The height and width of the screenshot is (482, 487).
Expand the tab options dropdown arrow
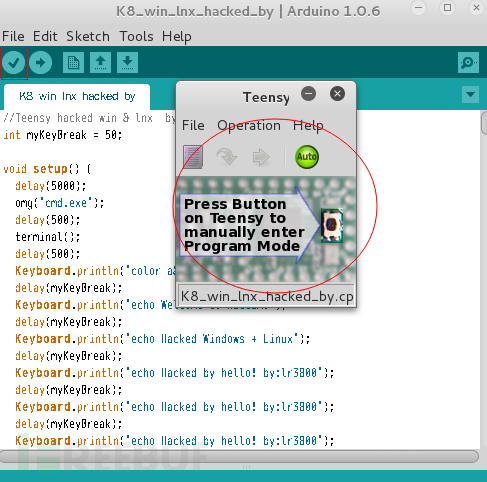(470, 95)
